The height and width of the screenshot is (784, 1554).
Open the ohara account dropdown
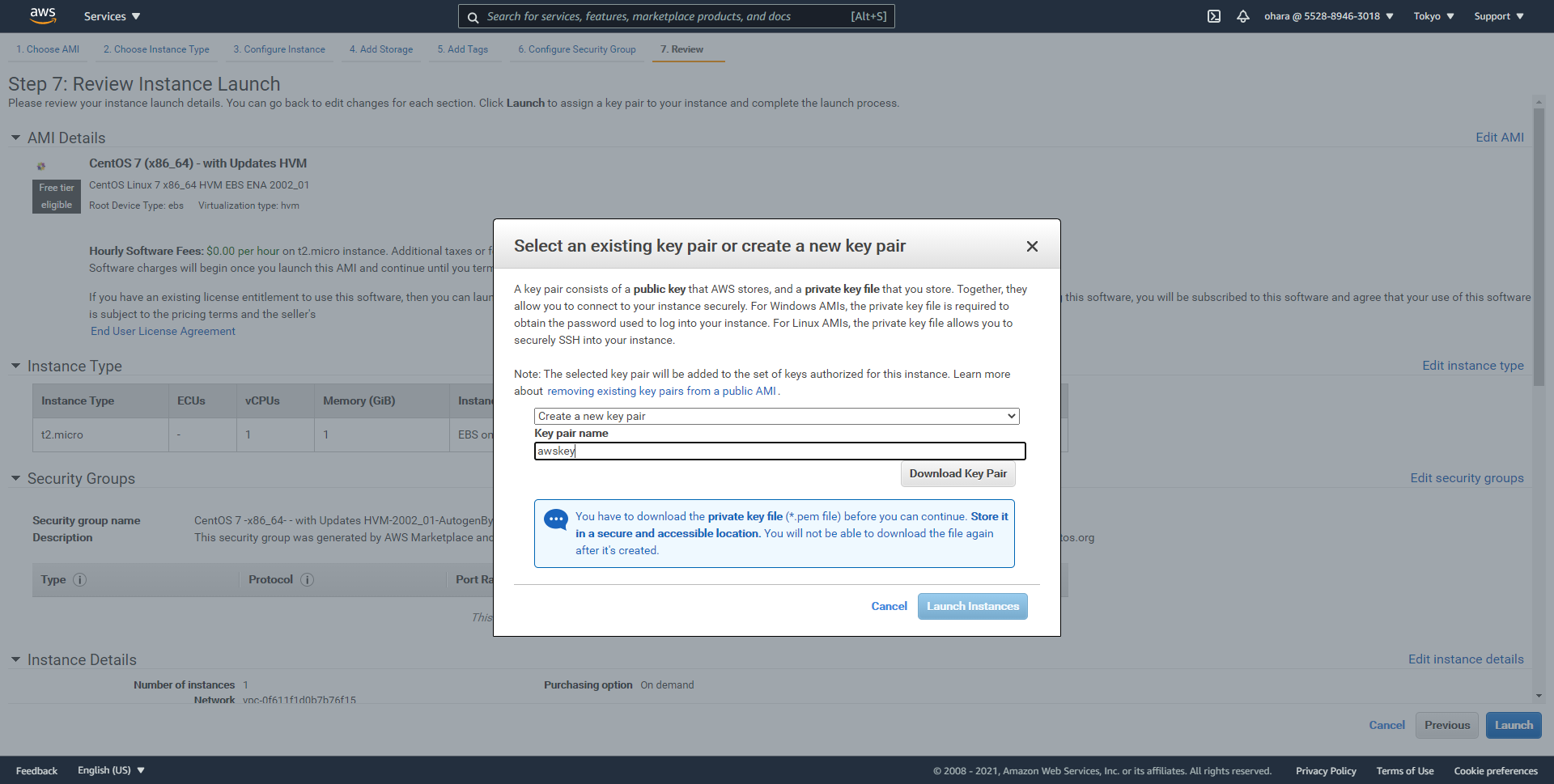pos(1329,16)
